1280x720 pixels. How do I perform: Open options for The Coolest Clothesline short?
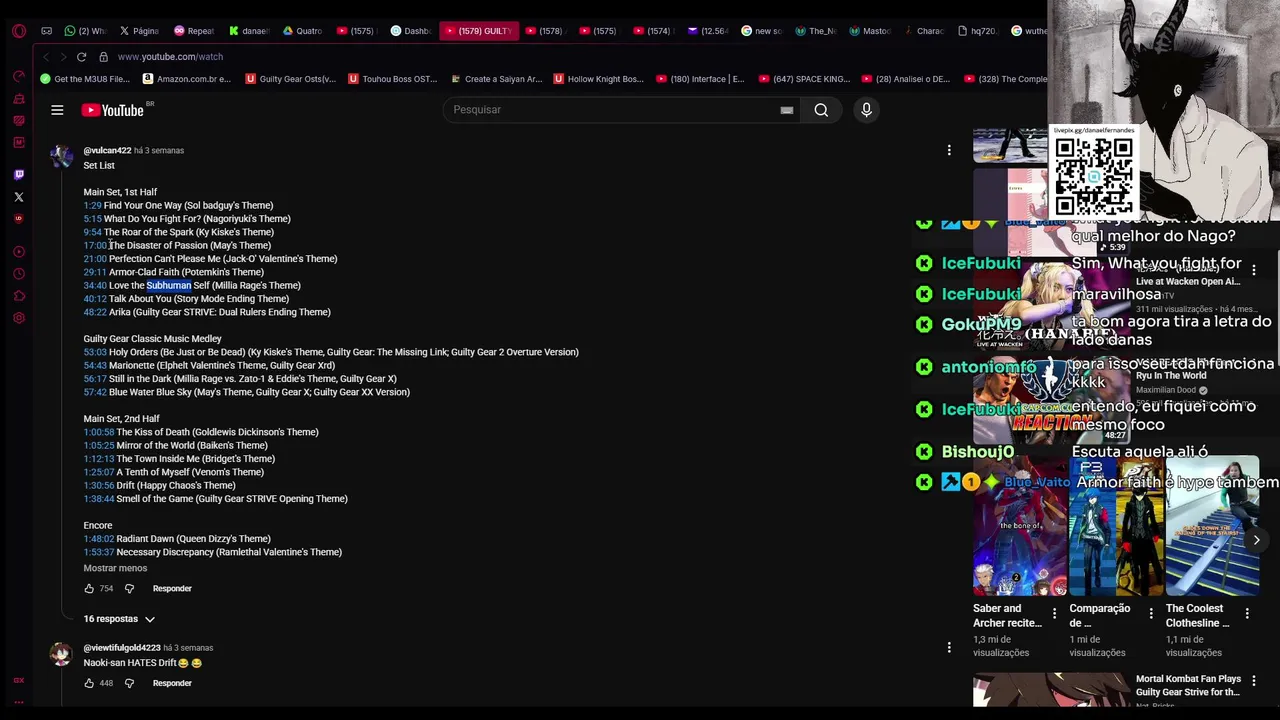1247,614
